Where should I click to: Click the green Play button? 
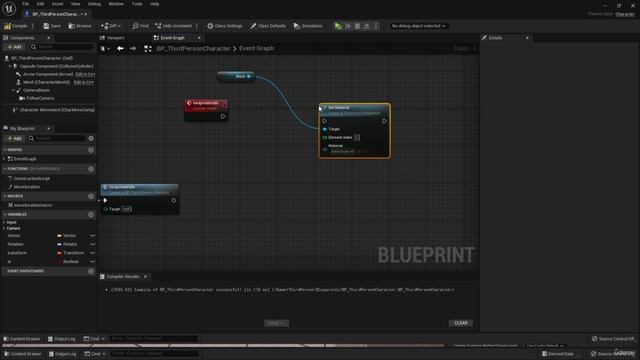click(338, 26)
